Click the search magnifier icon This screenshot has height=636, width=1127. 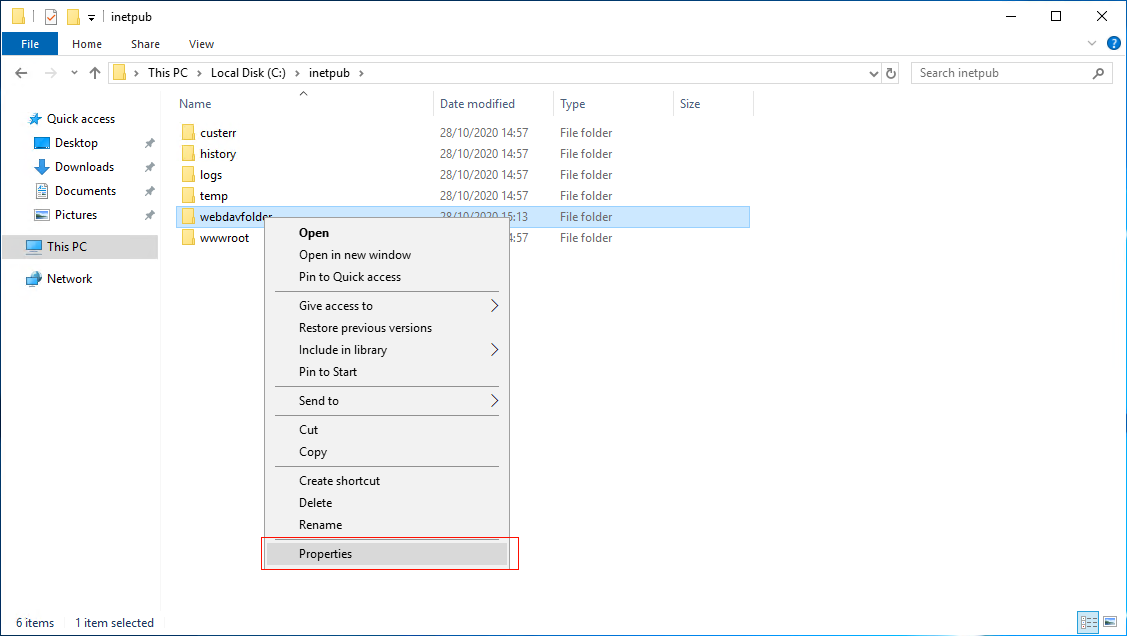[1098, 73]
